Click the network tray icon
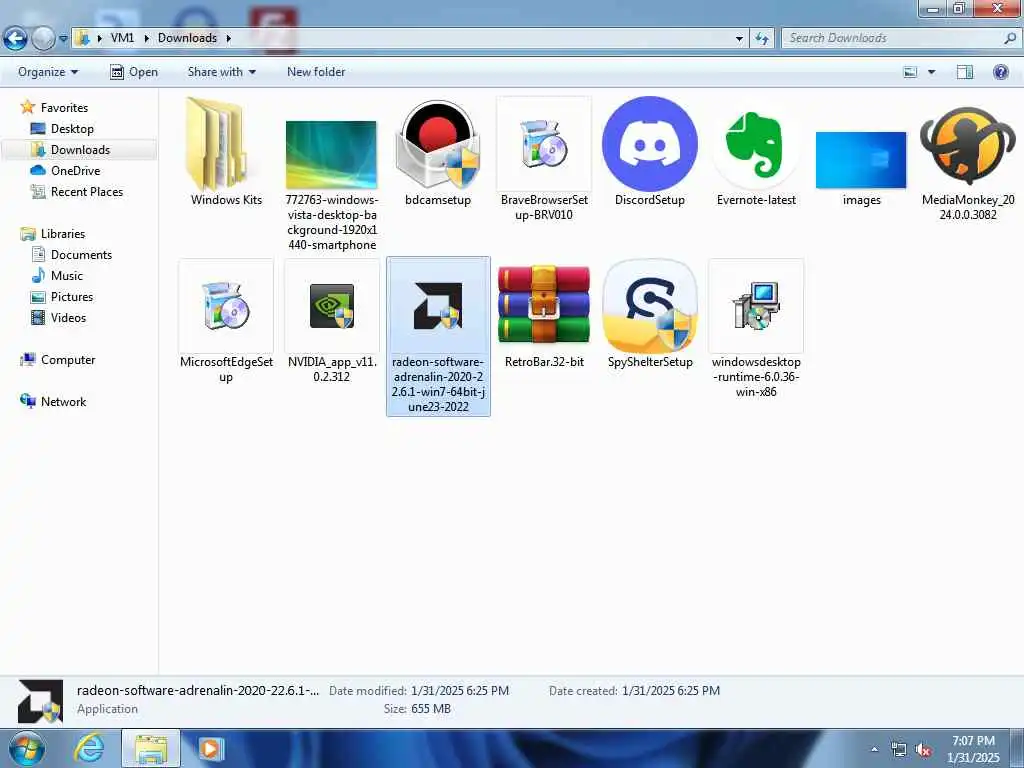 coord(899,750)
